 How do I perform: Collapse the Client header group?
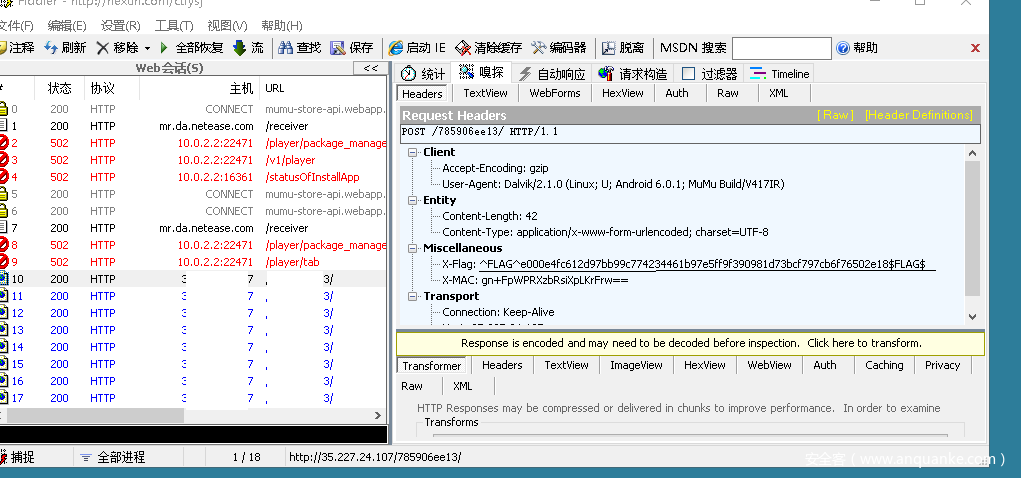pyautogui.click(x=413, y=152)
